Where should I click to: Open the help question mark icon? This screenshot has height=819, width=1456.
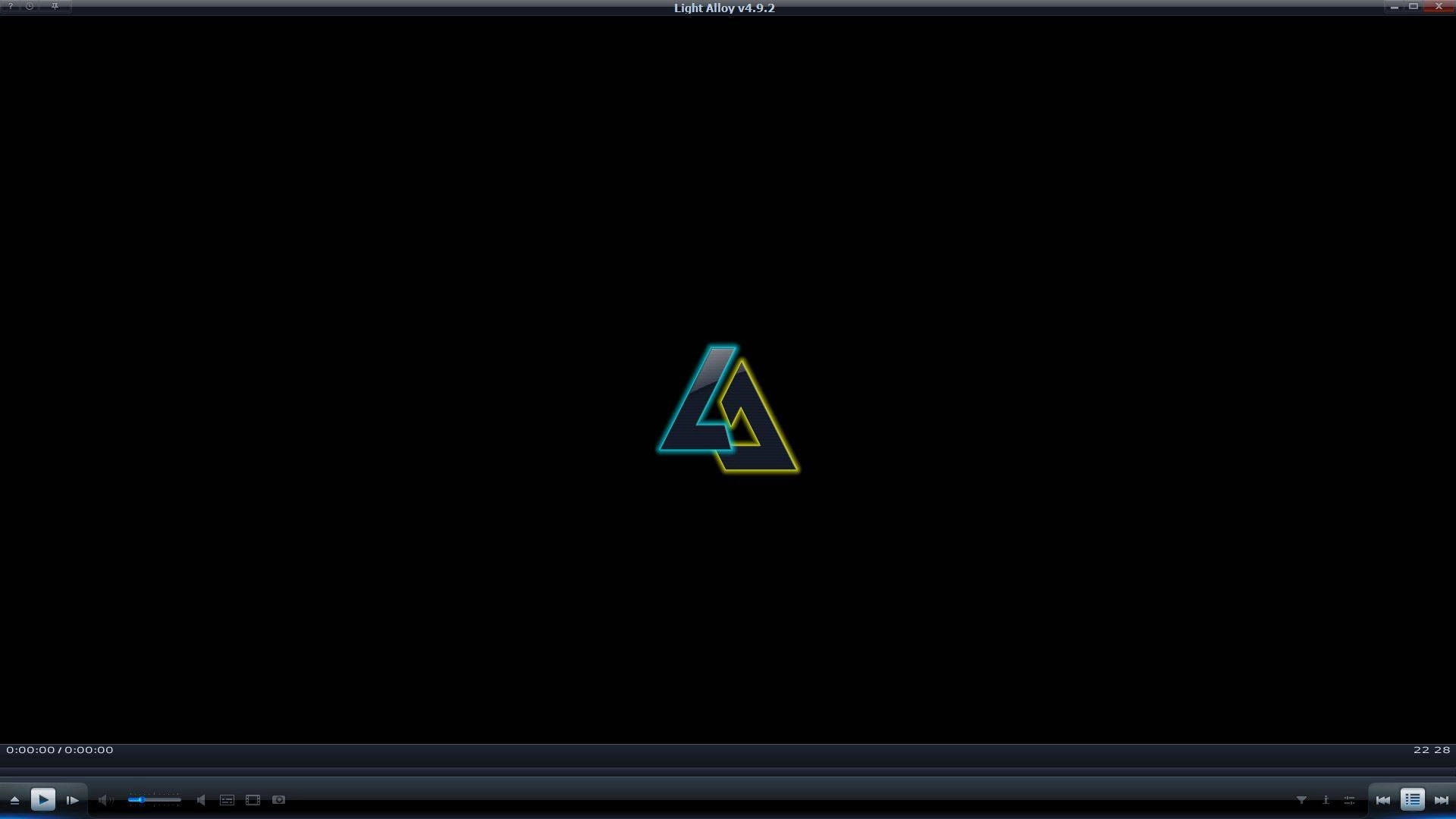coord(11,6)
